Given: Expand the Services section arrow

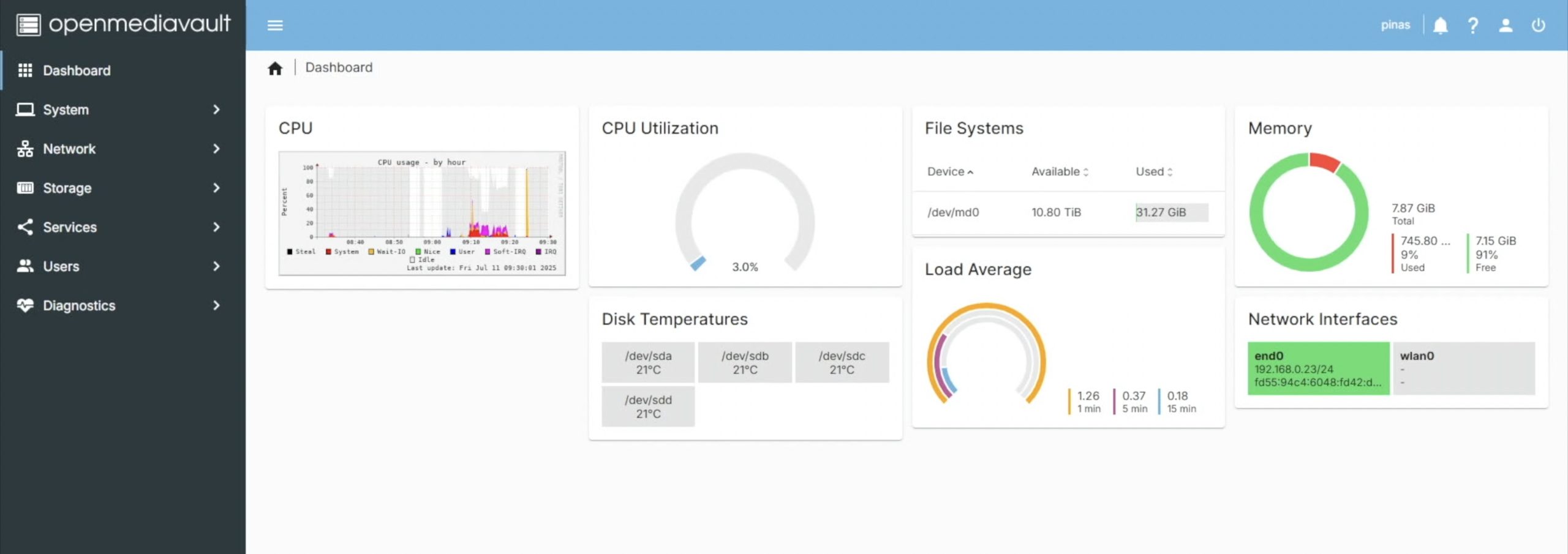Looking at the screenshot, I should (x=216, y=227).
